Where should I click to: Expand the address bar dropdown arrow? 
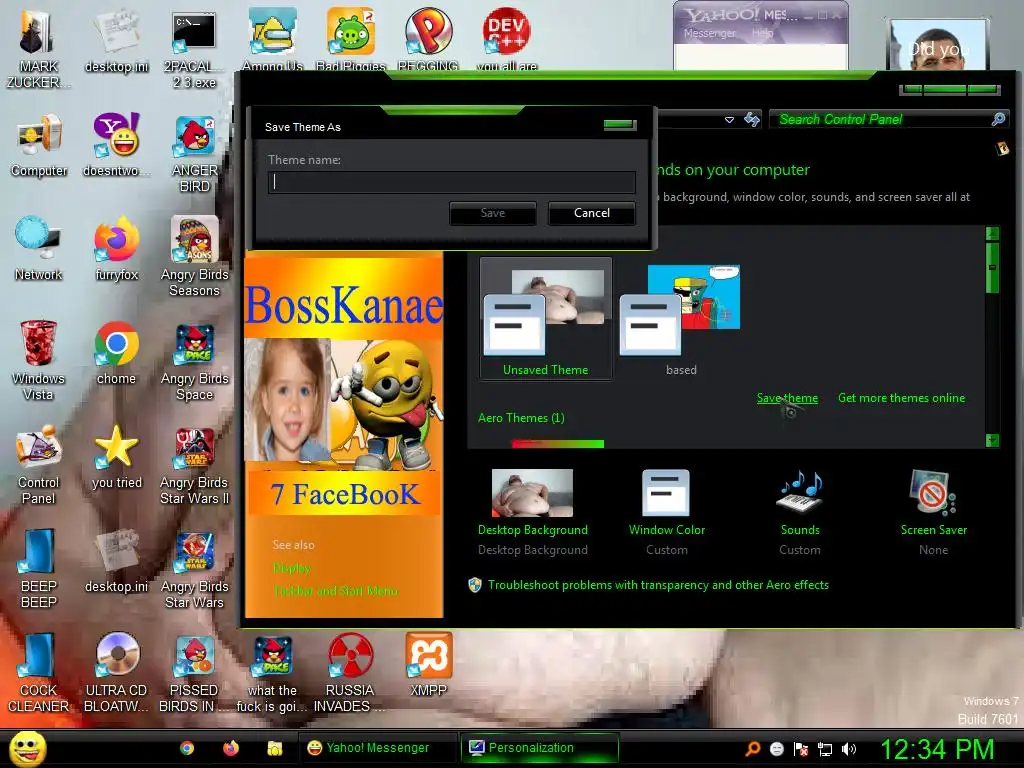pyautogui.click(x=729, y=120)
